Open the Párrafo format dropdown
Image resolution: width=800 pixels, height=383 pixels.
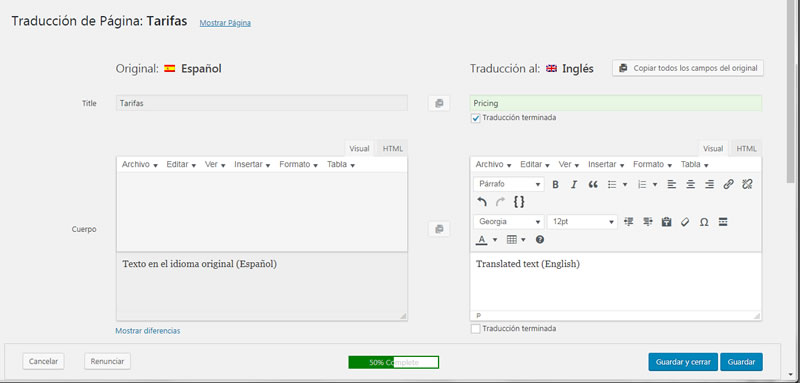(x=509, y=185)
